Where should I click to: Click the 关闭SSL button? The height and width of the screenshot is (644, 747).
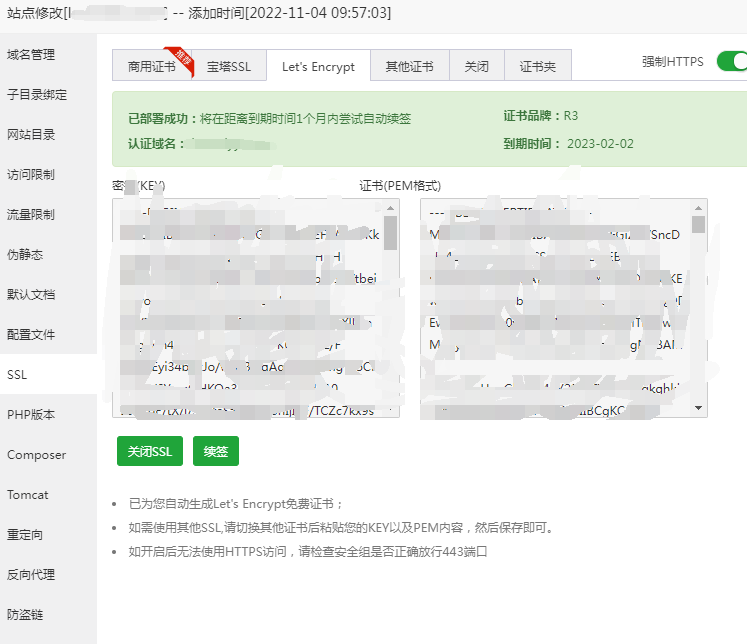point(150,451)
